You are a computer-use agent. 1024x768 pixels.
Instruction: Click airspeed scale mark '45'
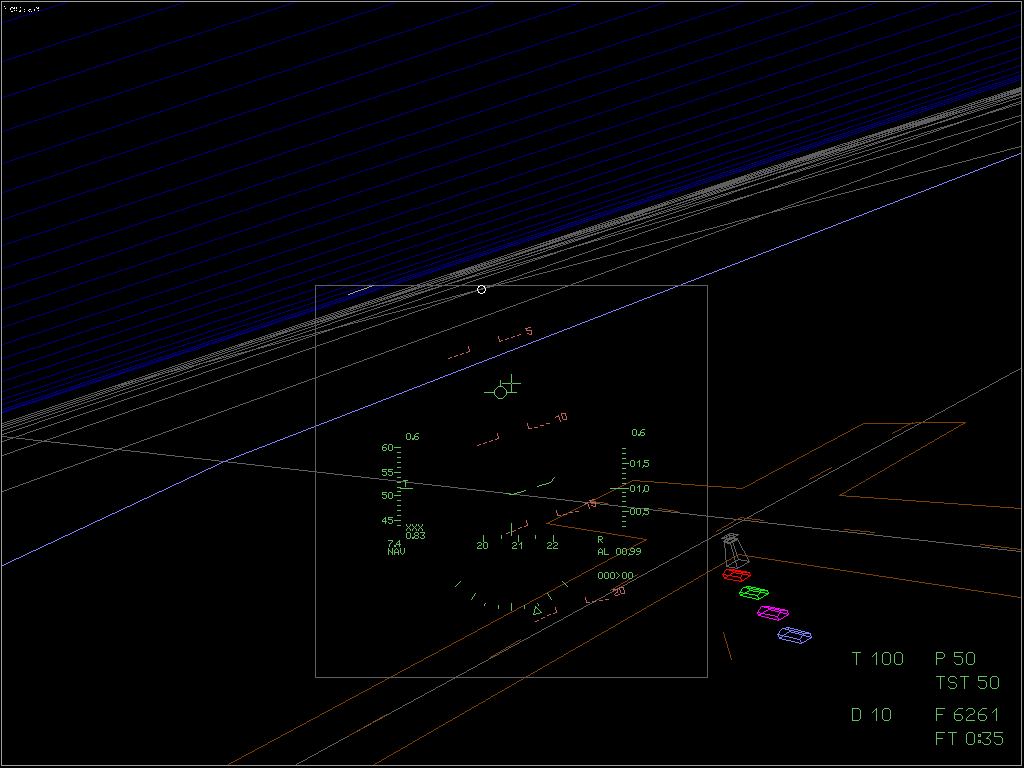(x=387, y=521)
